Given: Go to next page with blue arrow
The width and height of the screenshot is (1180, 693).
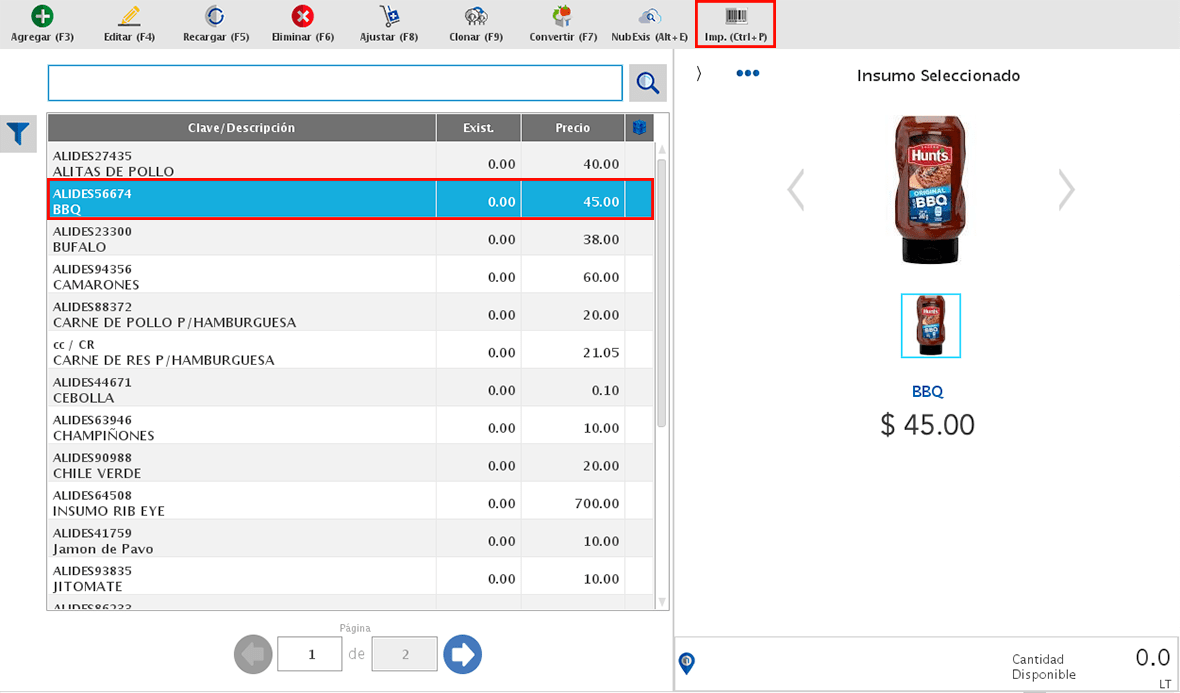Looking at the screenshot, I should click(x=462, y=654).
